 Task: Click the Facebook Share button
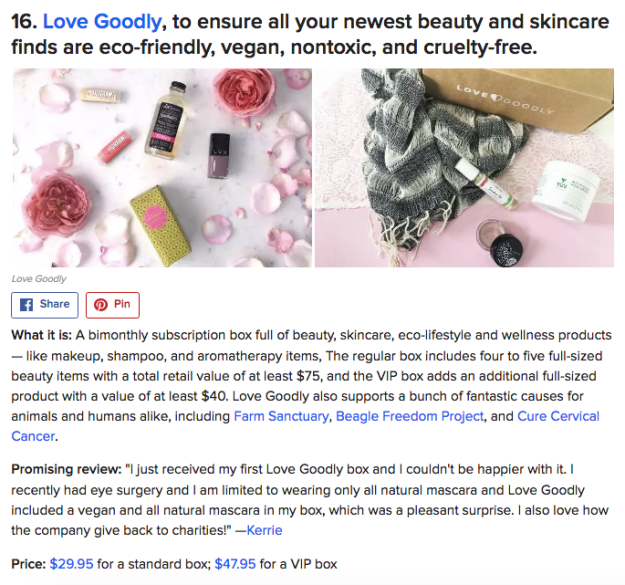tap(45, 304)
